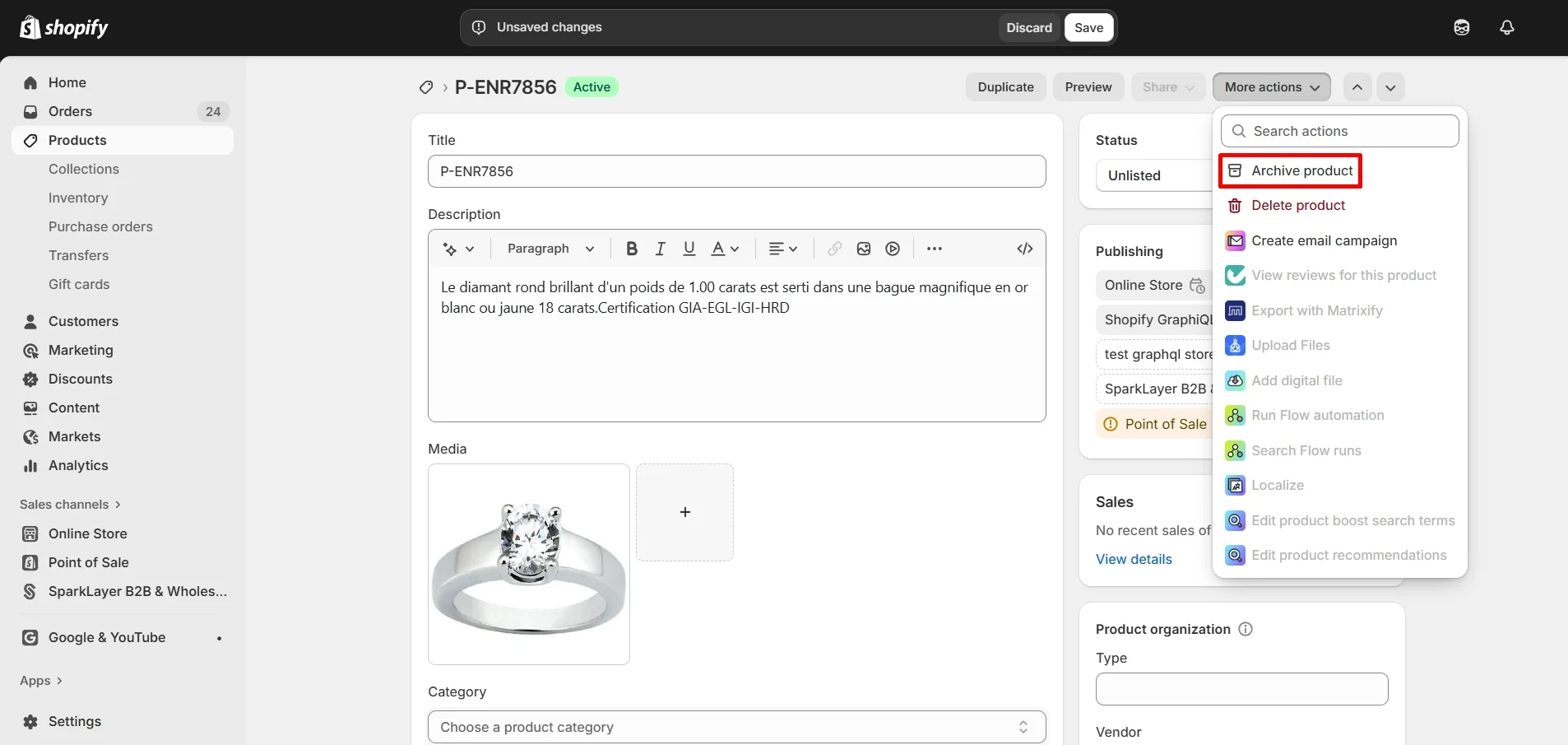
Task: Open the More actions dropdown
Action: point(1270,87)
